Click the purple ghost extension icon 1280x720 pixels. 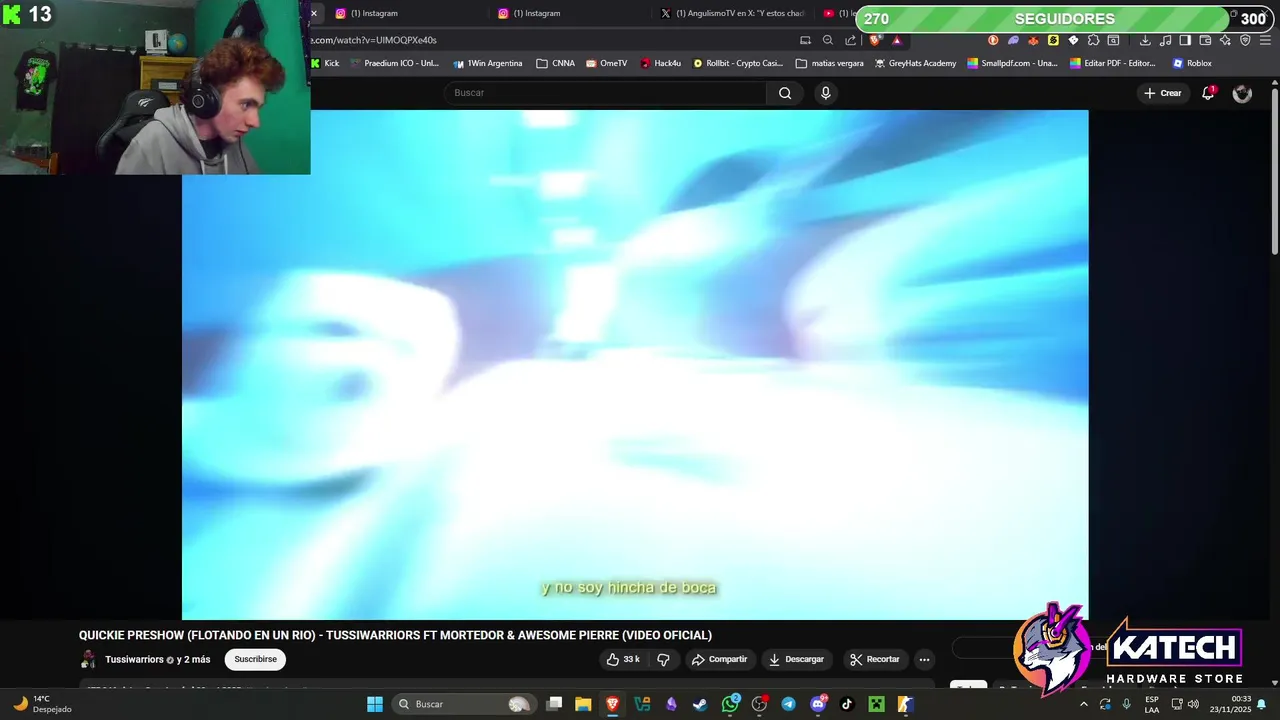1013,40
